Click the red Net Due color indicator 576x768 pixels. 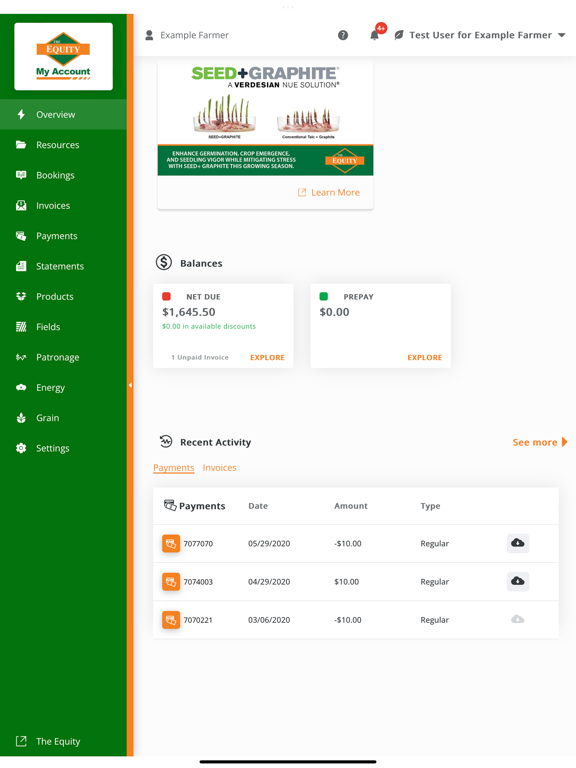(x=167, y=296)
